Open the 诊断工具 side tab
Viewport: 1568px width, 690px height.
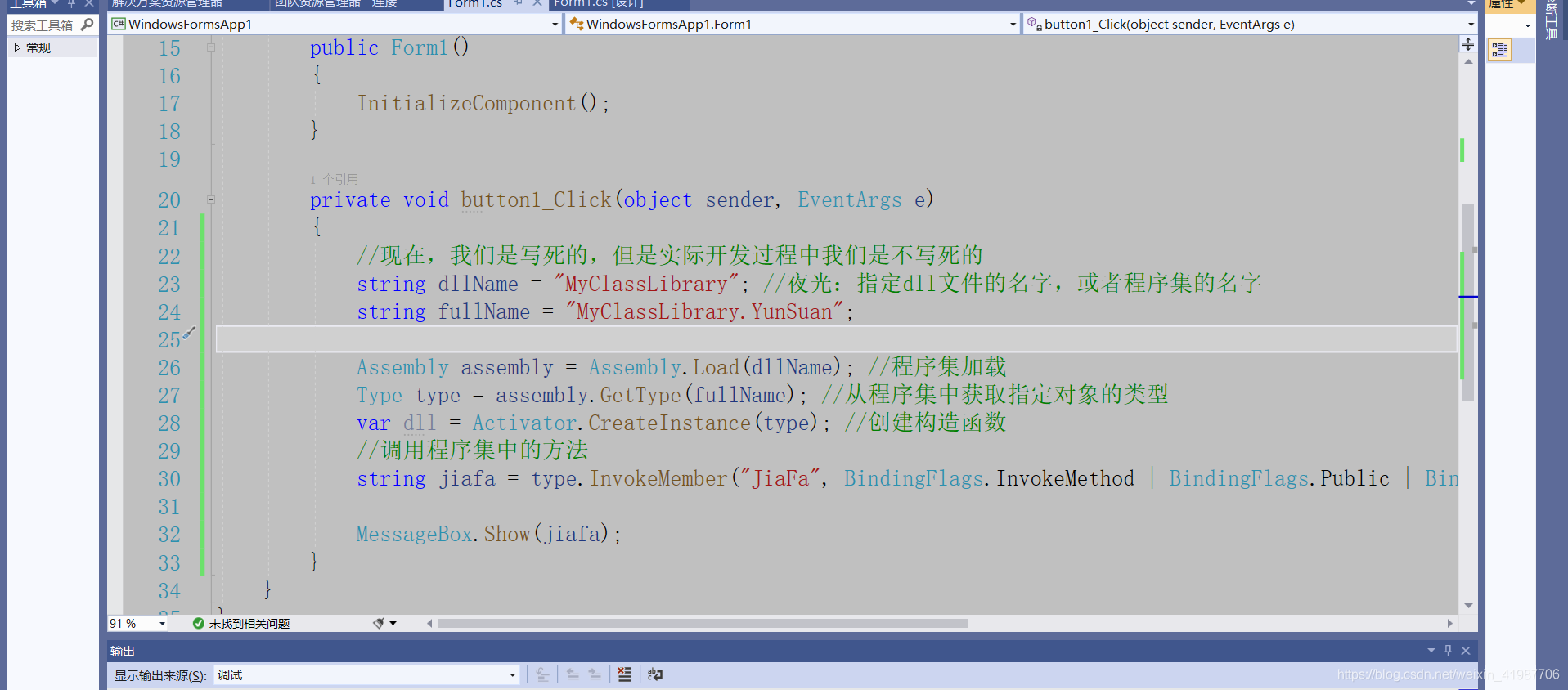click(x=1551, y=20)
